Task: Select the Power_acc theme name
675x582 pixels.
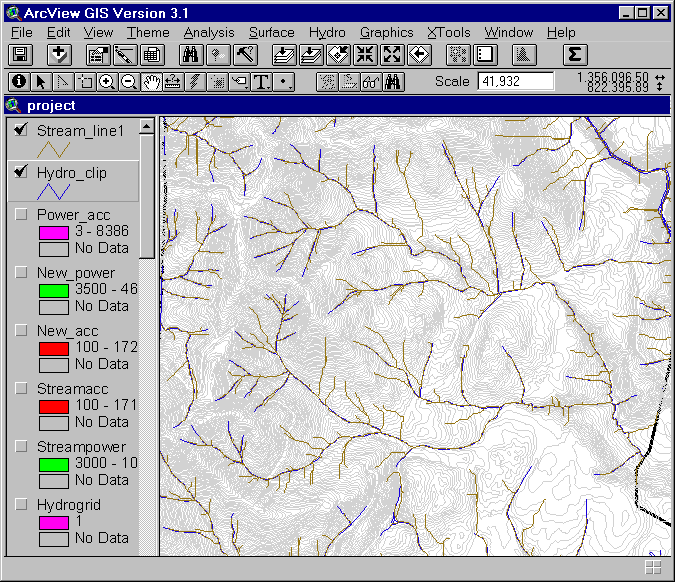Action: [x=74, y=215]
